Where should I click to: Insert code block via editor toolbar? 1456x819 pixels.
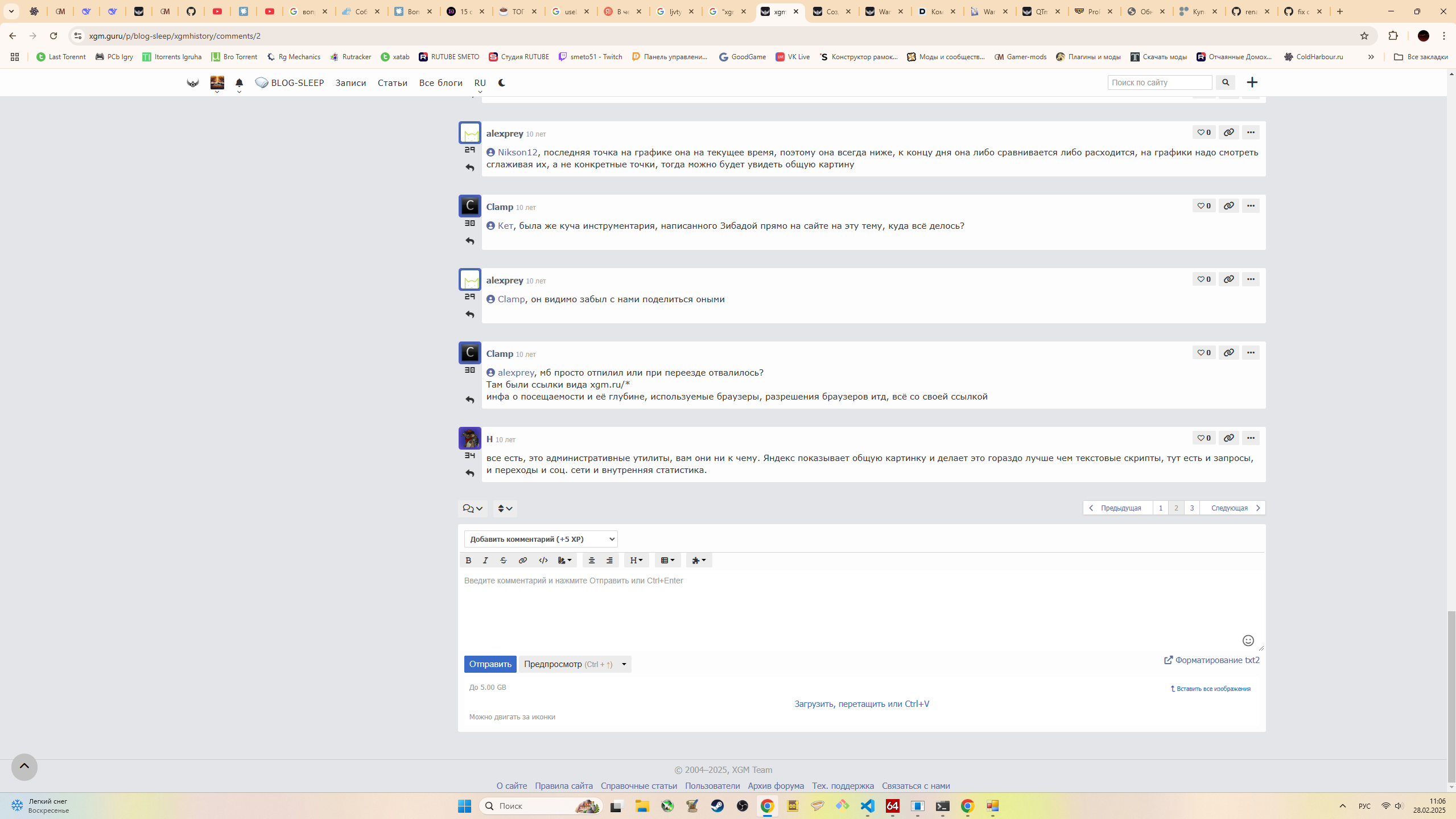543,561
